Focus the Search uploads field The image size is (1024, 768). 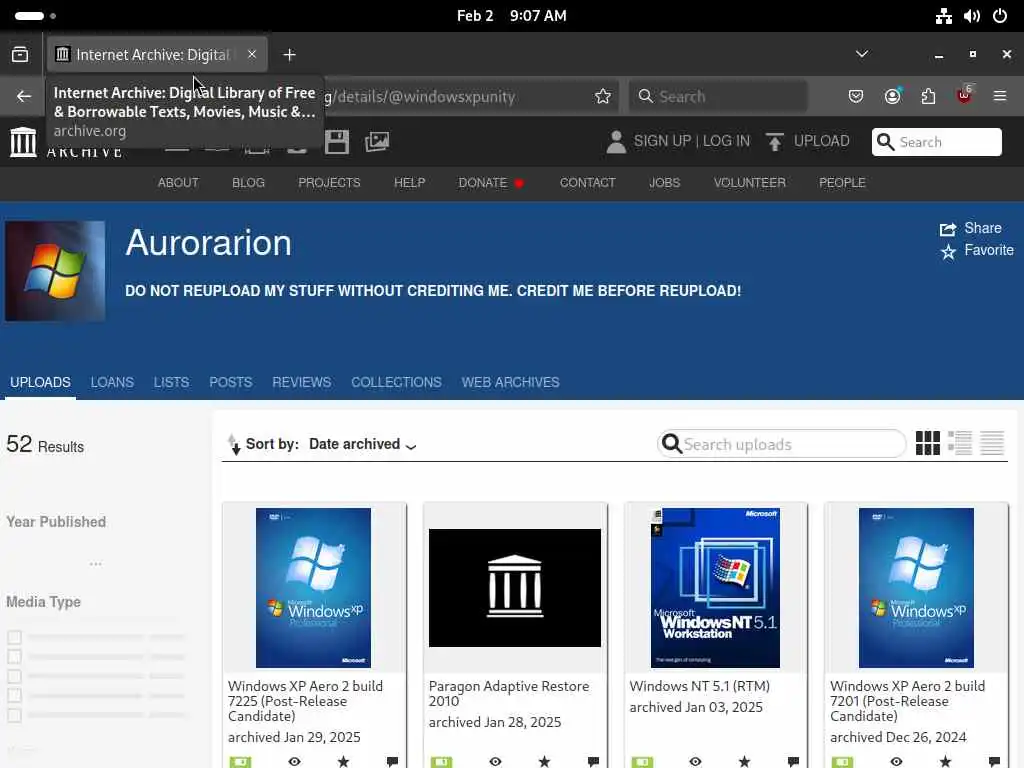pyautogui.click(x=782, y=444)
